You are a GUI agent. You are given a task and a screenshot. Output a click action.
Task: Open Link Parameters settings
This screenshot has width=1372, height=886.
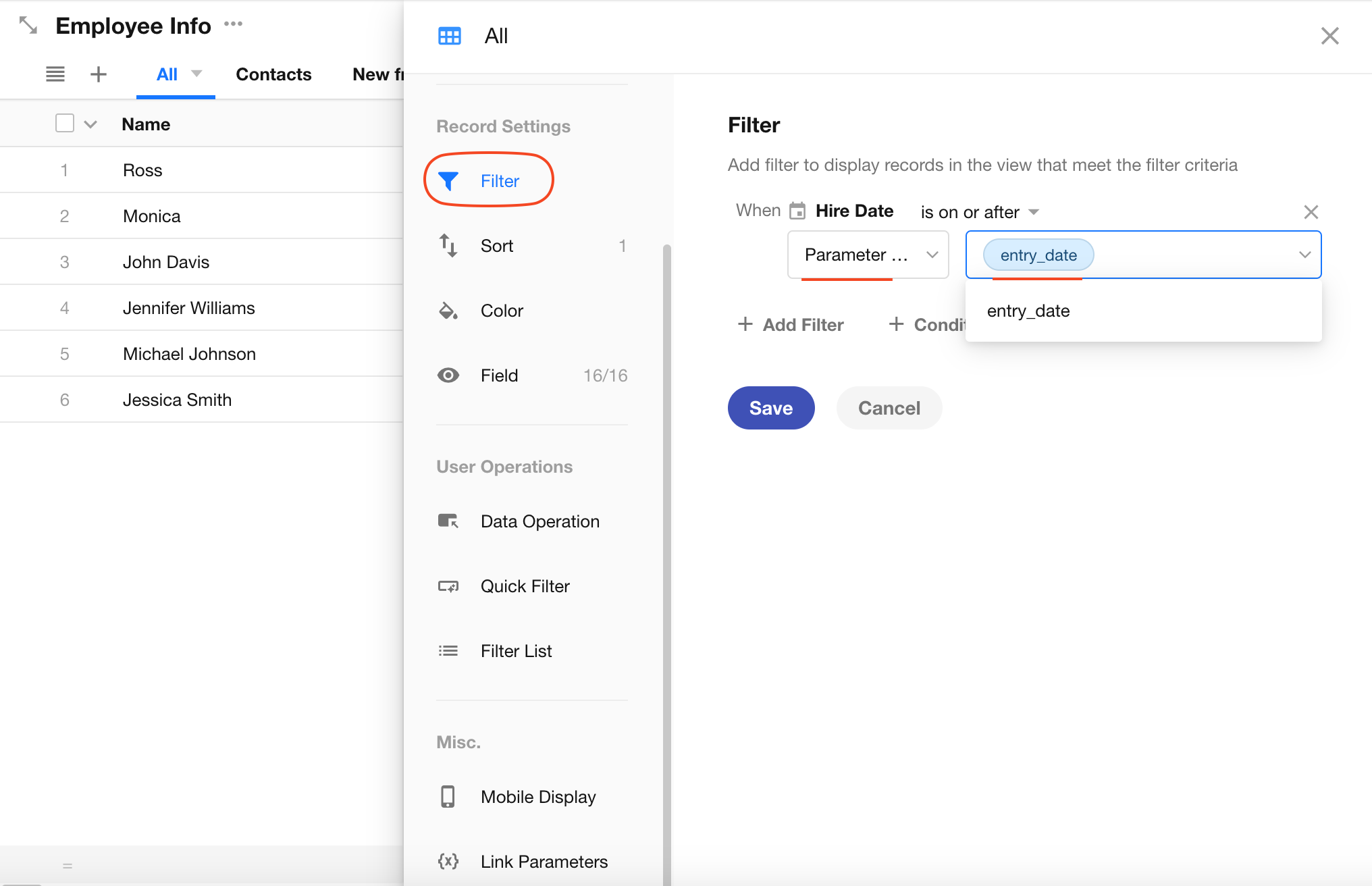(x=544, y=862)
